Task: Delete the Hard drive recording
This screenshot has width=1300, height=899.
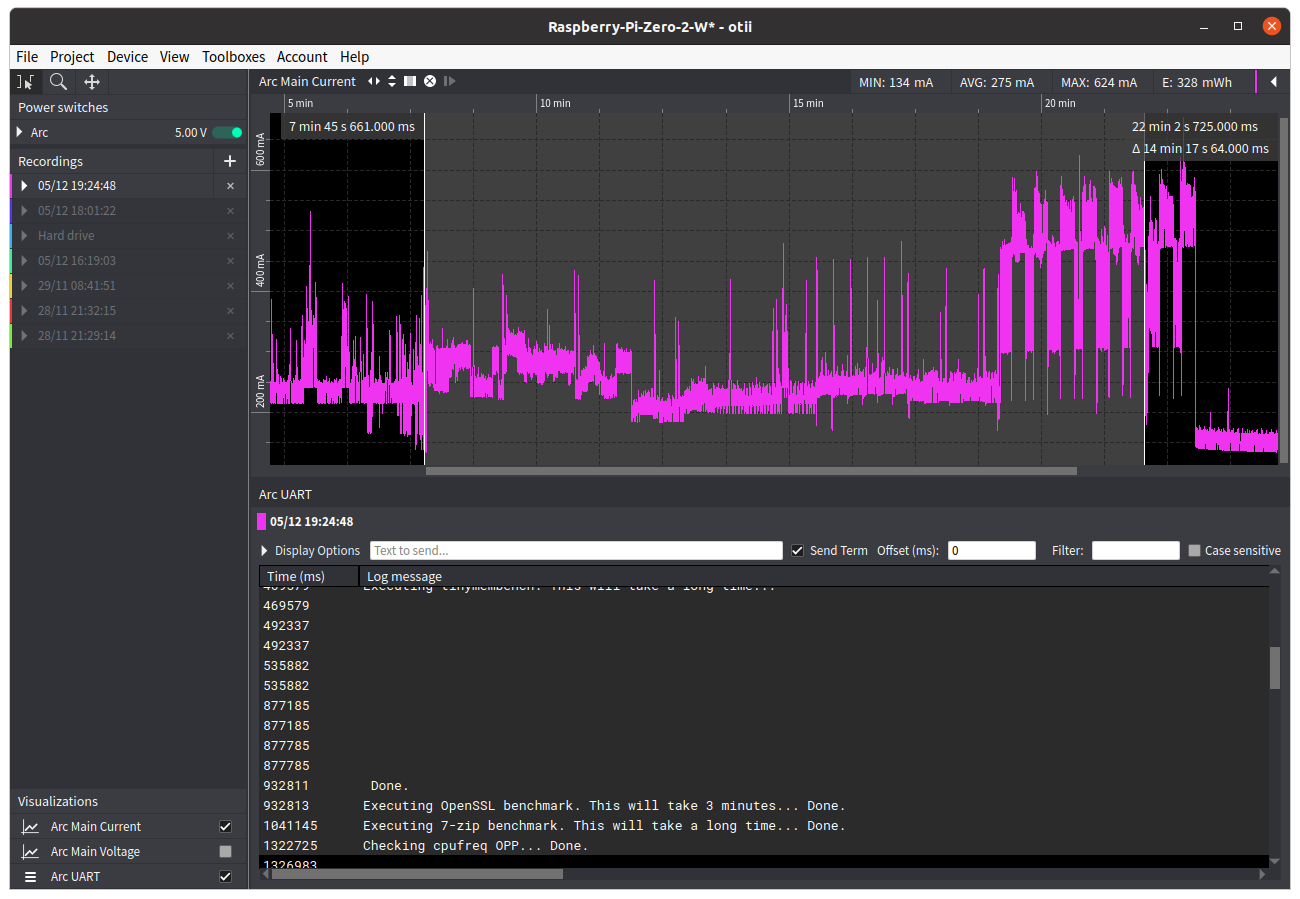Action: (230, 236)
